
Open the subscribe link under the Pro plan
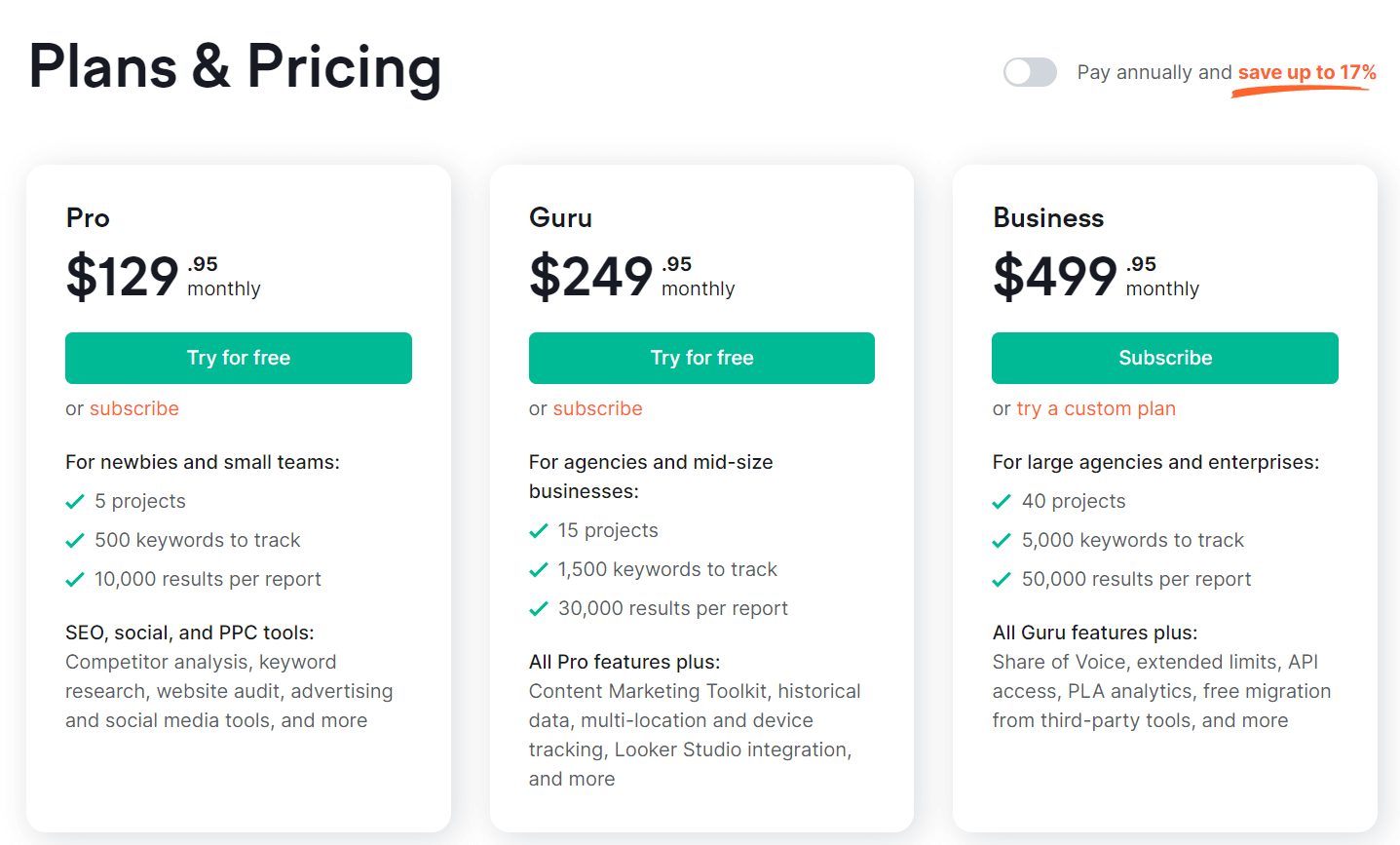(x=133, y=408)
